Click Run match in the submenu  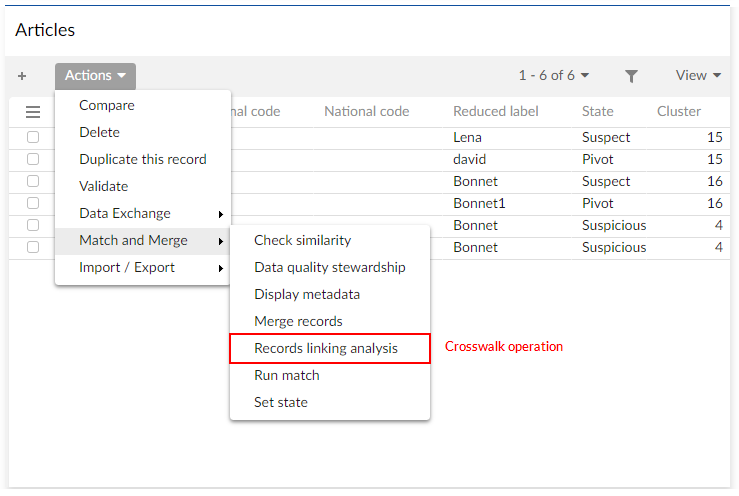coord(287,375)
